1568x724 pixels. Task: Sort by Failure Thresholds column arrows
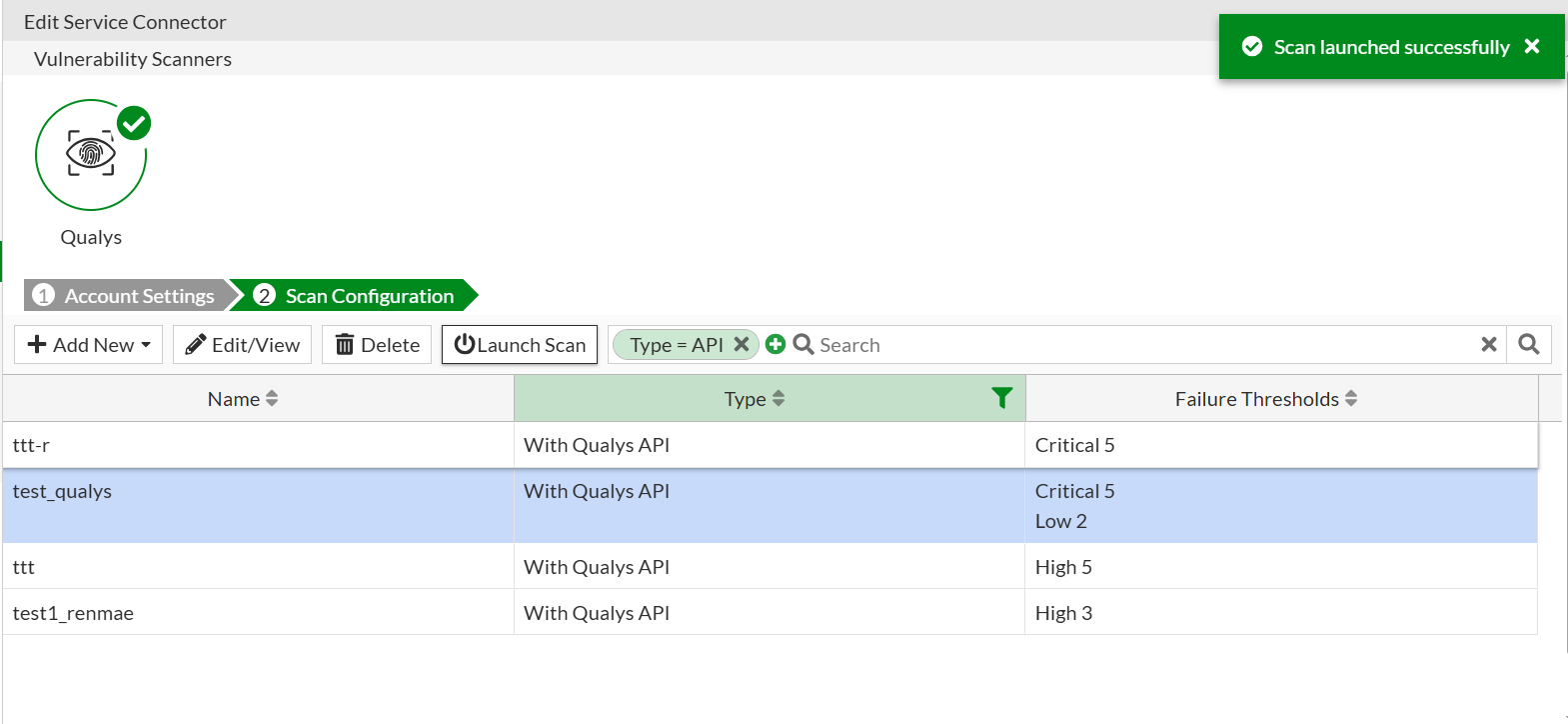[x=1351, y=399]
